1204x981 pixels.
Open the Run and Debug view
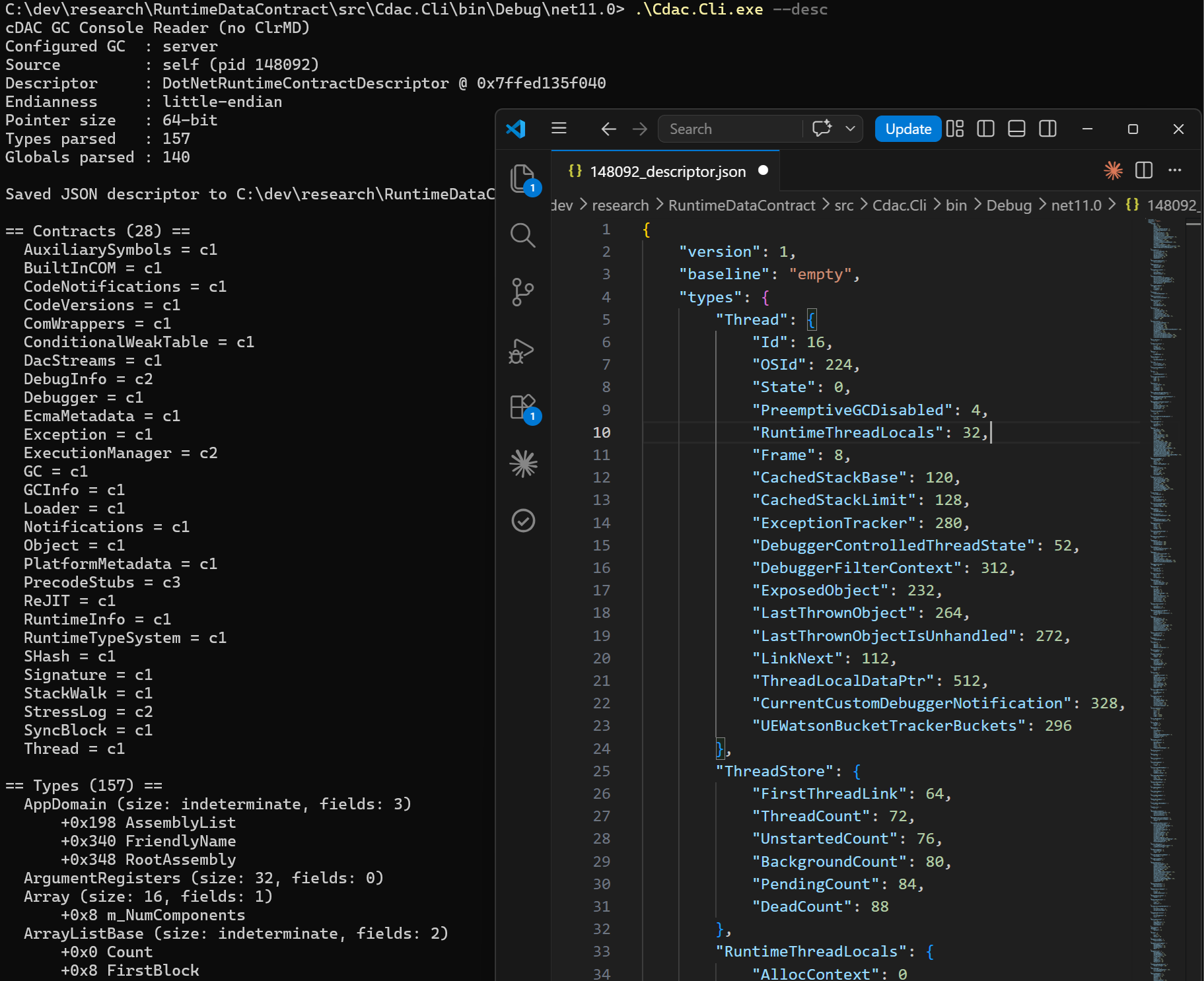click(522, 351)
